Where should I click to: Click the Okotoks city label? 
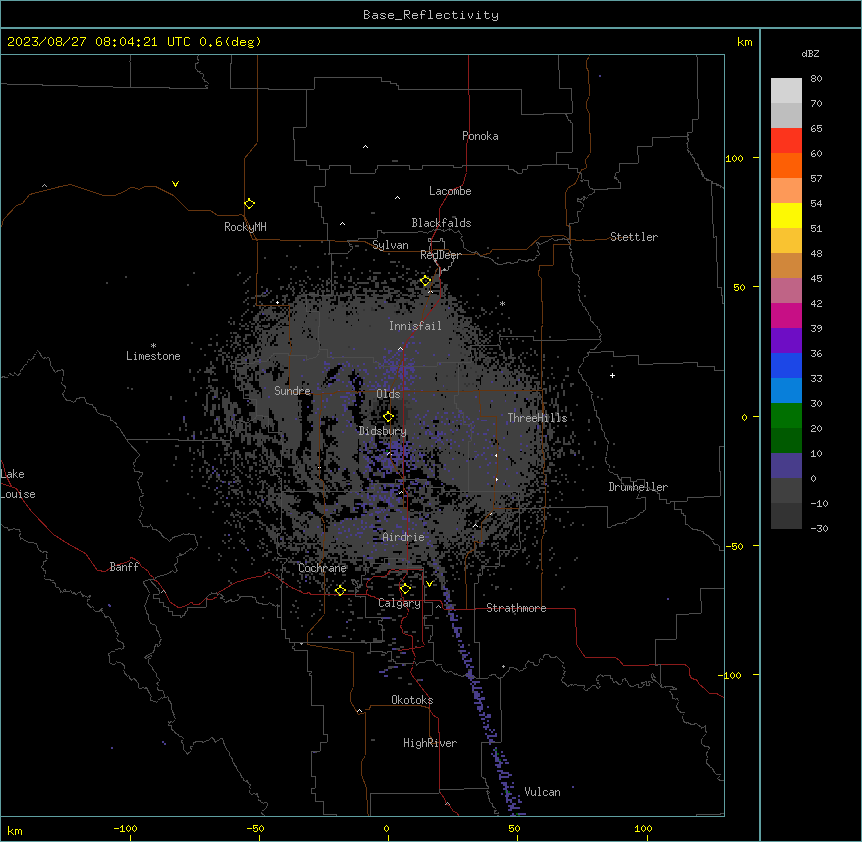click(x=412, y=700)
